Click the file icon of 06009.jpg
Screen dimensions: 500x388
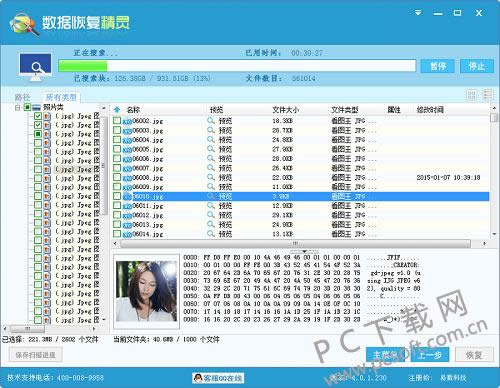point(127,188)
